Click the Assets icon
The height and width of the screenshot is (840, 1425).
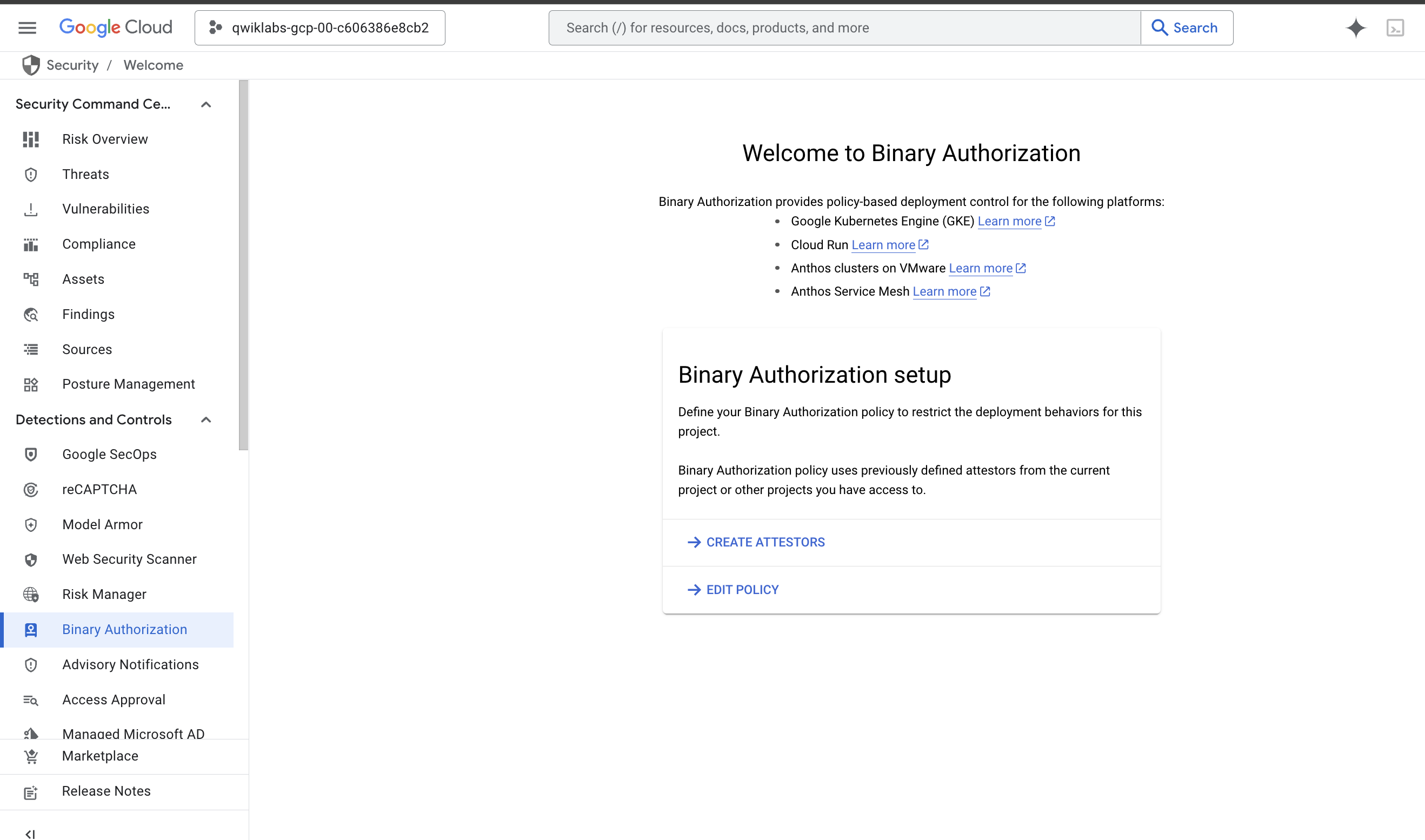[31, 279]
